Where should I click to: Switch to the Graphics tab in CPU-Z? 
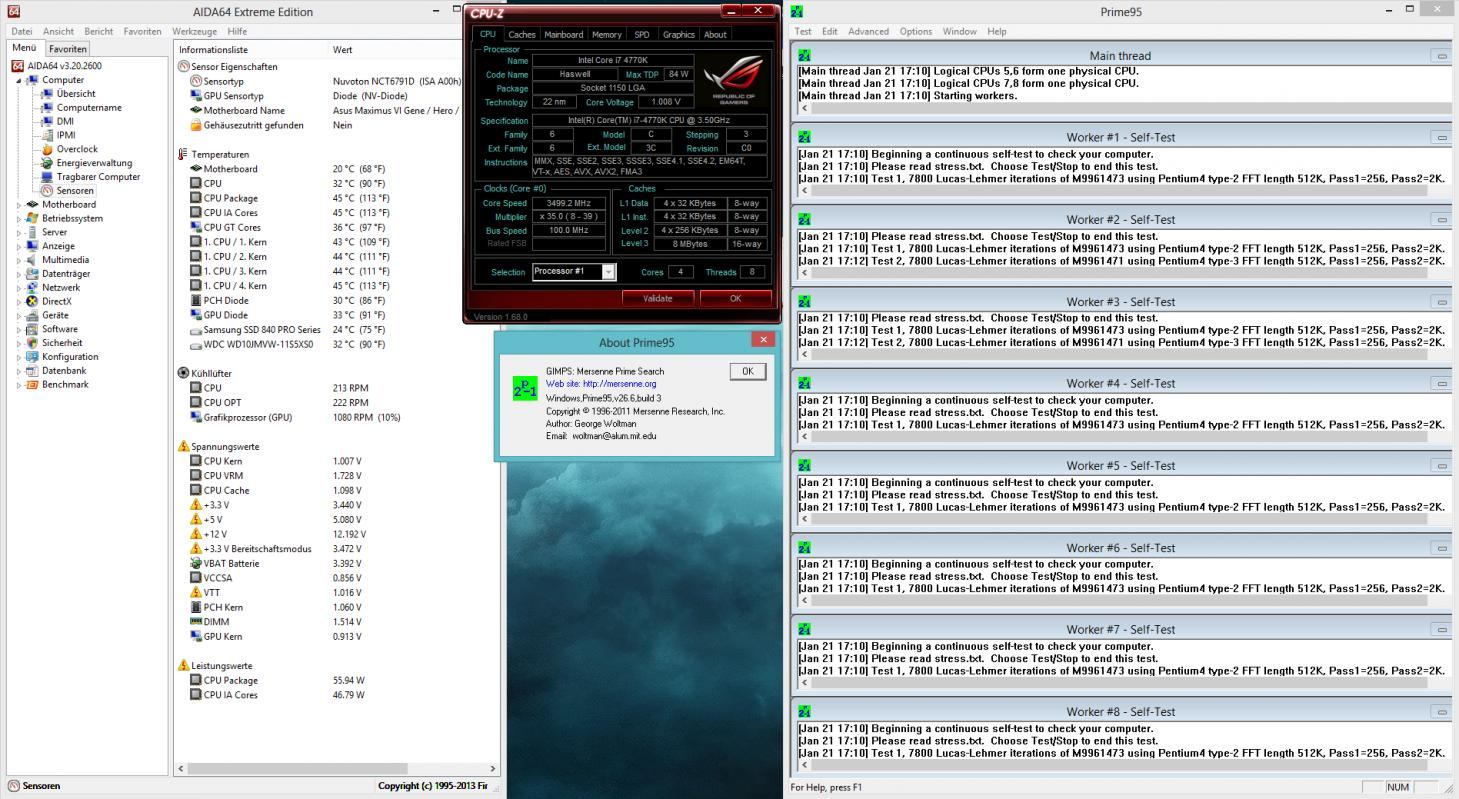[x=678, y=34]
